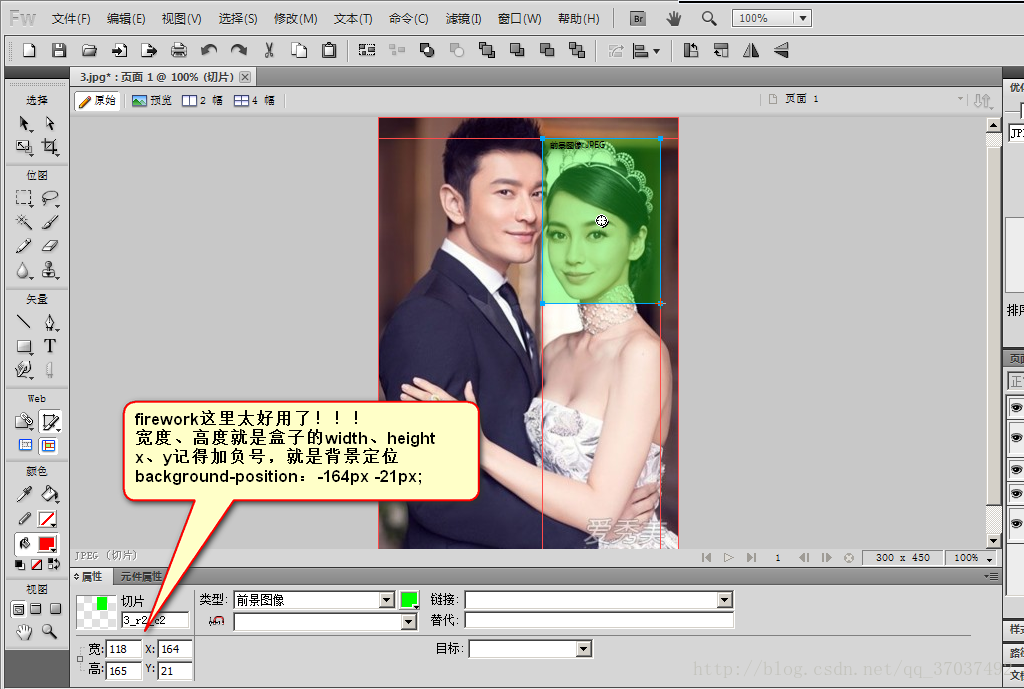Select the Slice tool
The image size is (1024, 689).
click(50, 421)
